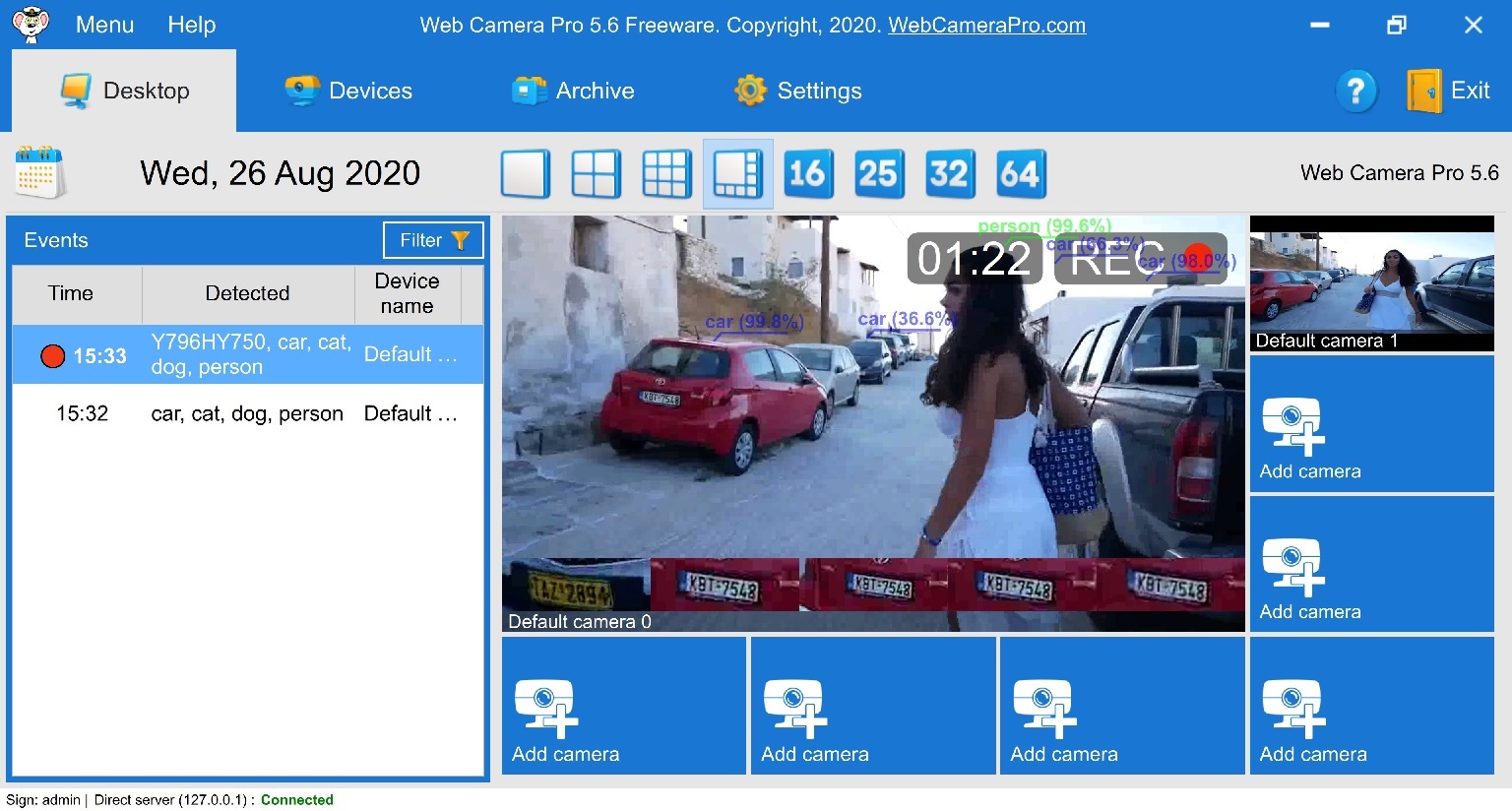Open the calendar date picker icon

(39, 172)
